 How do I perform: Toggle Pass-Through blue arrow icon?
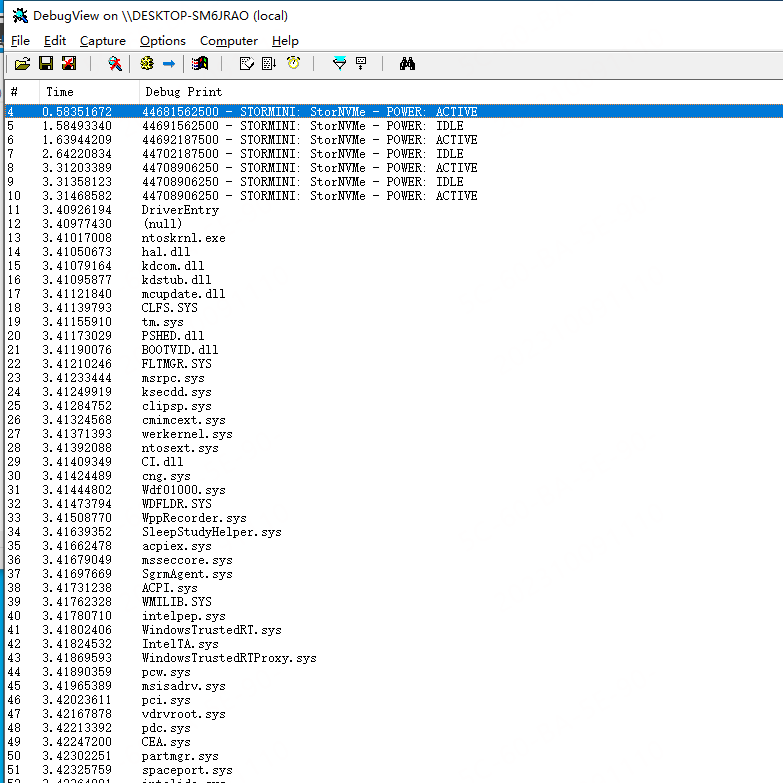coord(169,64)
